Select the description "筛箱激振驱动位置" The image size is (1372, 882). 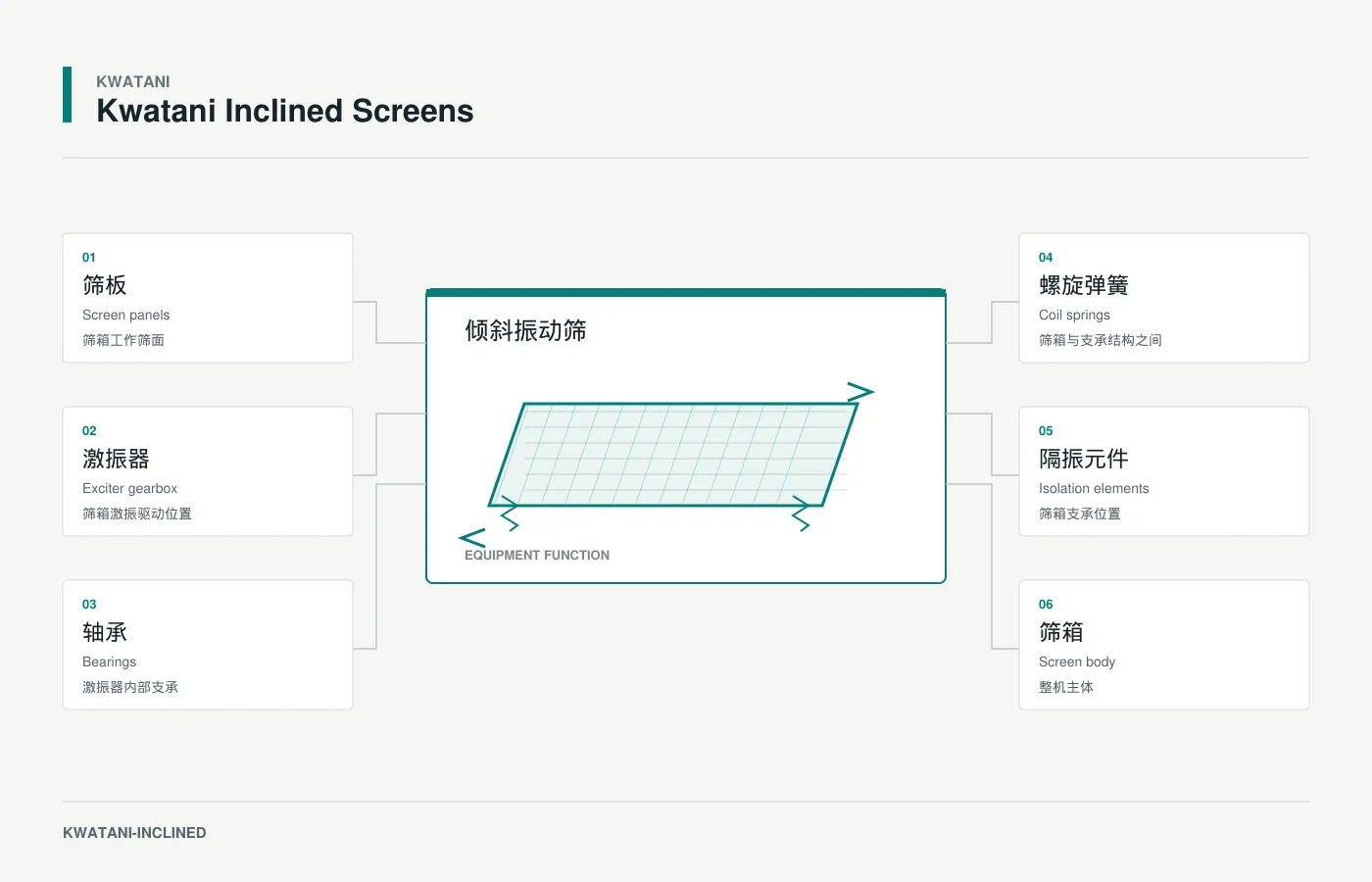137,514
